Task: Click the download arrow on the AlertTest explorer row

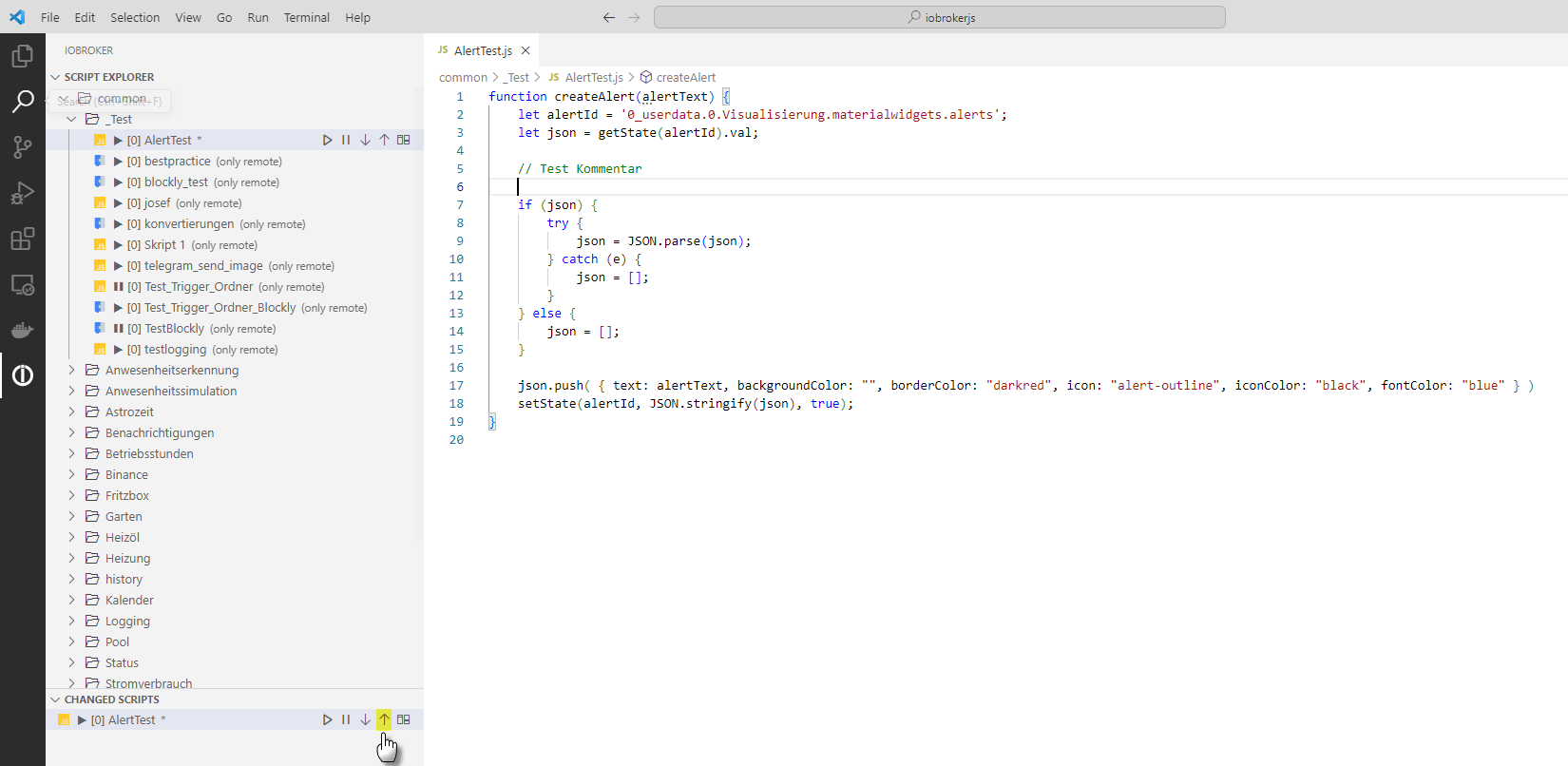Action: [365, 140]
